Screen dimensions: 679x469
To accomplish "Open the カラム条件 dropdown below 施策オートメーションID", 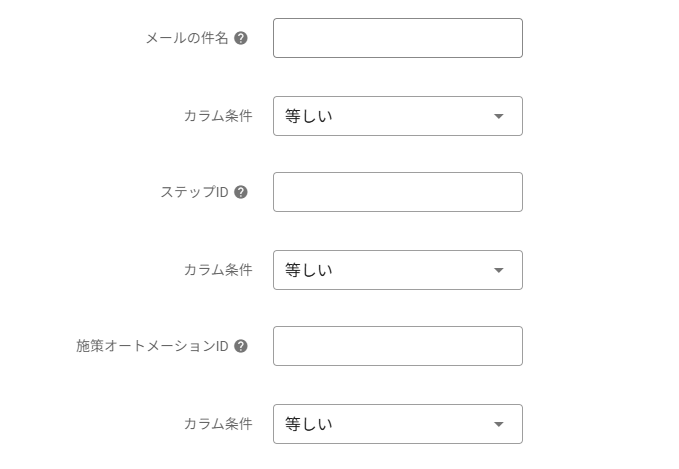I will point(397,424).
